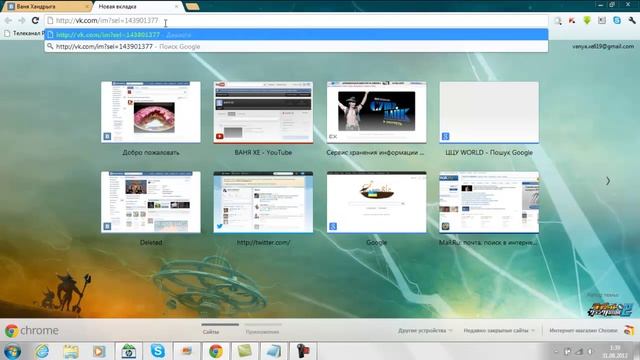Open the red camcorder app in taskbar

(x=303, y=351)
